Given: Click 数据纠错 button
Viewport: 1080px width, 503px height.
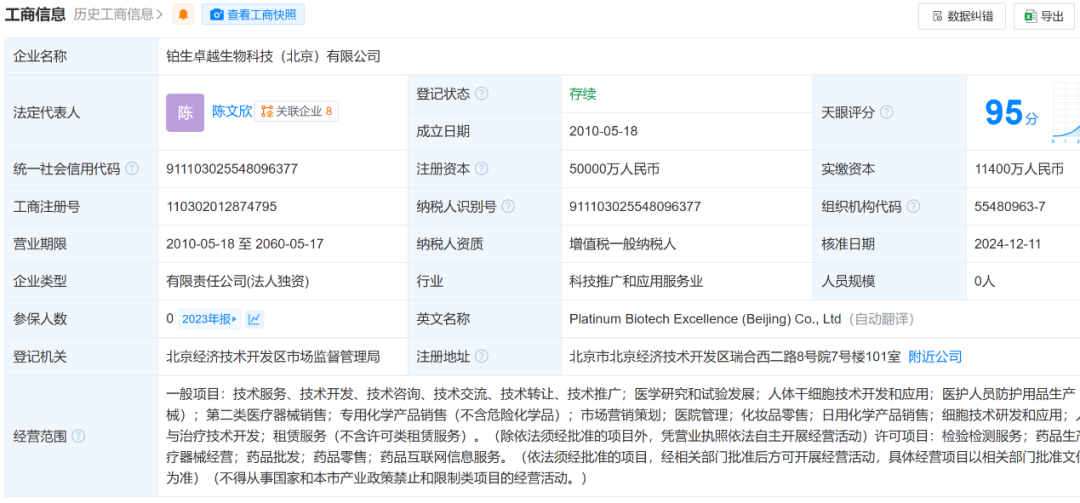Looking at the screenshot, I should tap(962, 17).
